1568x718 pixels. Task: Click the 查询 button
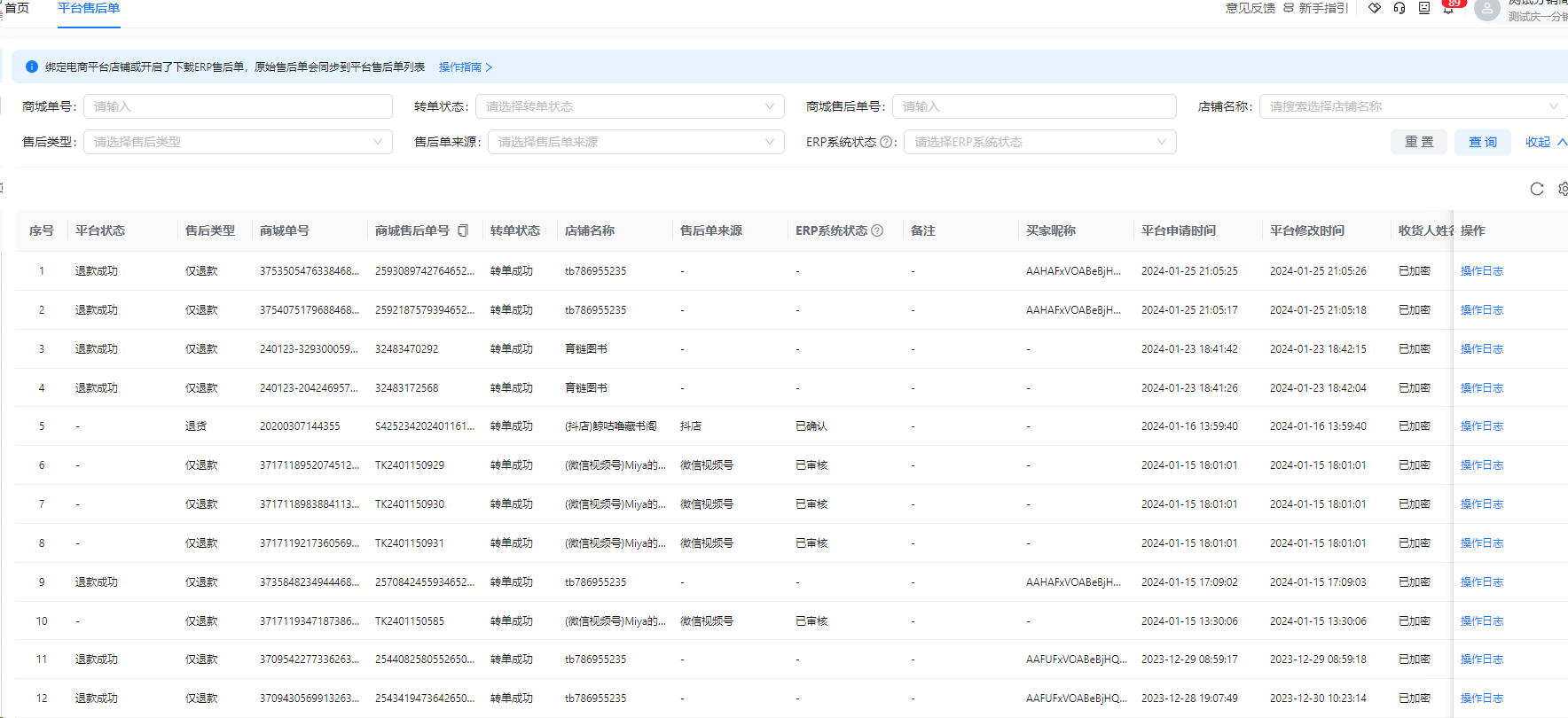[x=1483, y=142]
